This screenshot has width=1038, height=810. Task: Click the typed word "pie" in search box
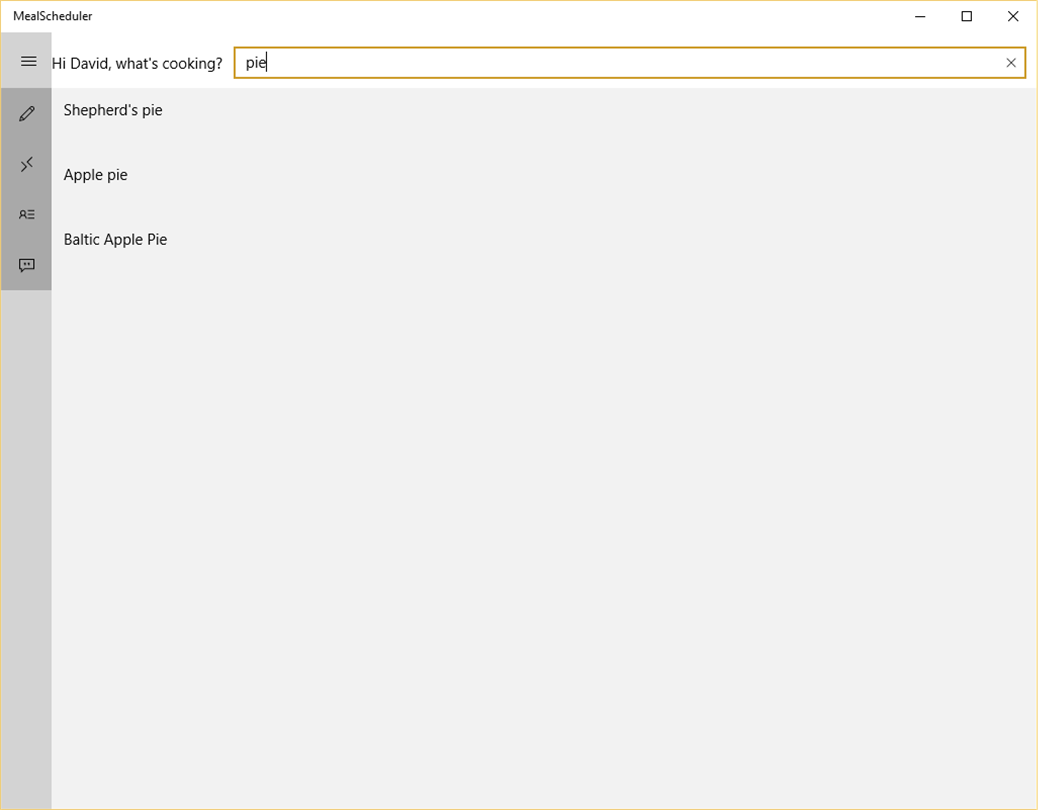coord(256,63)
